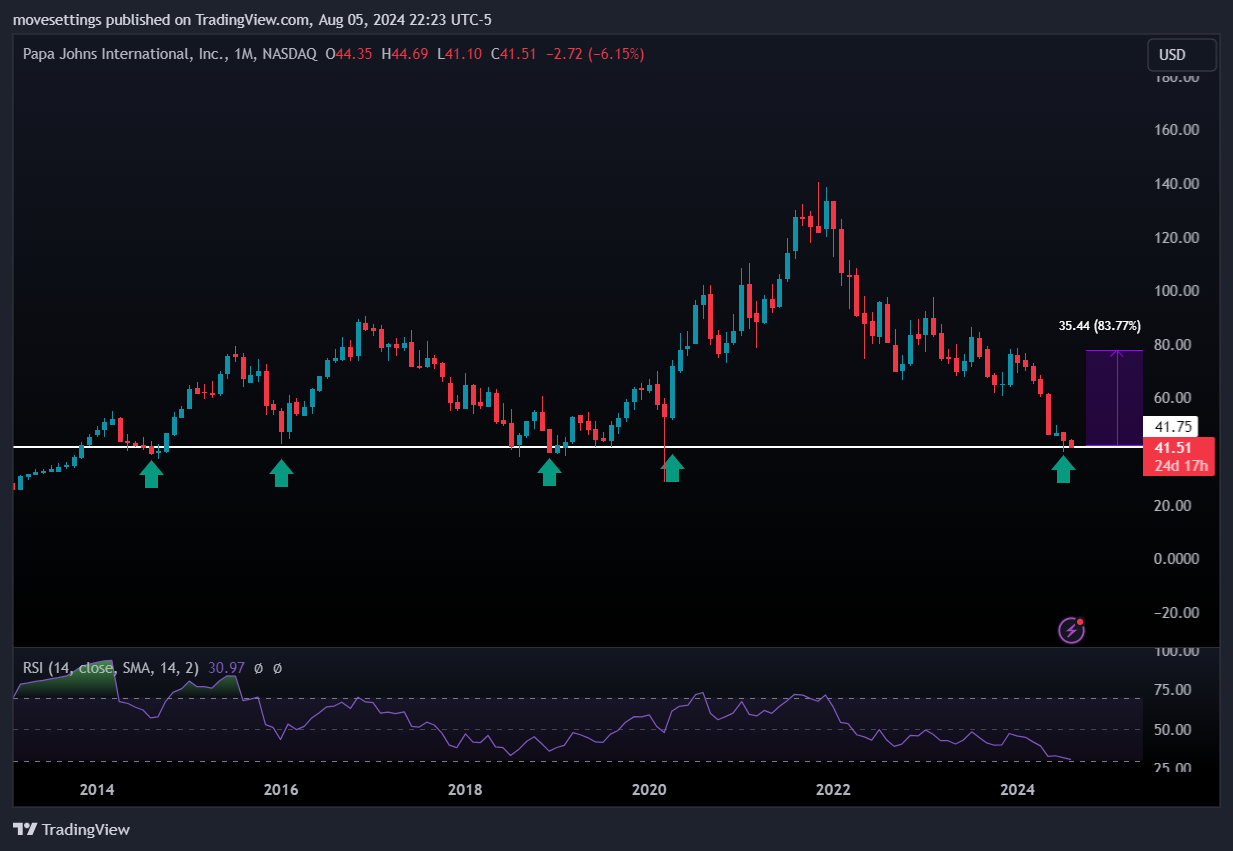Click the high value H44.69

[405, 54]
